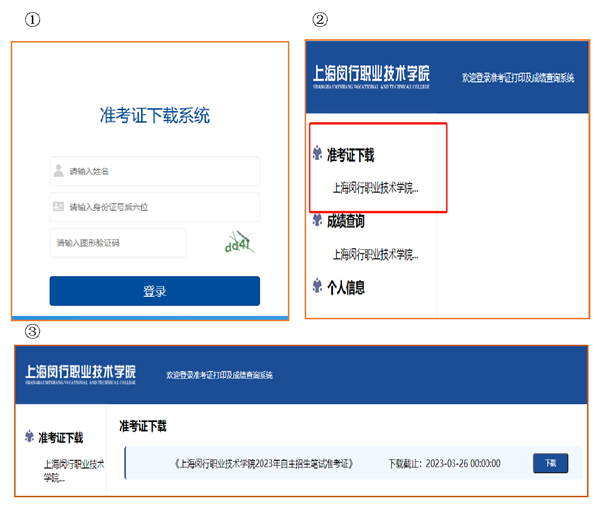Click the person icon in the name field
601x512 pixels.
[x=59, y=171]
